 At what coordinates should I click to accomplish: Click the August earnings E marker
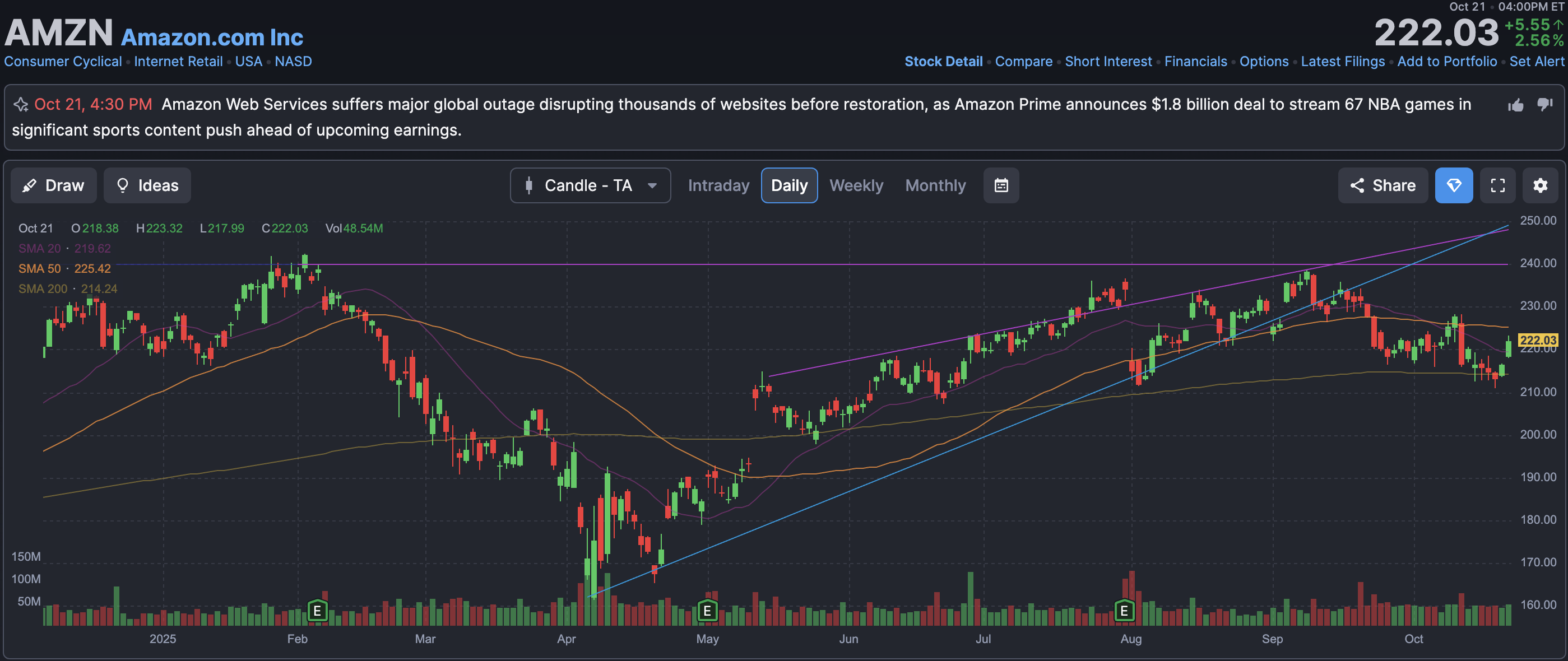pyautogui.click(x=1124, y=611)
